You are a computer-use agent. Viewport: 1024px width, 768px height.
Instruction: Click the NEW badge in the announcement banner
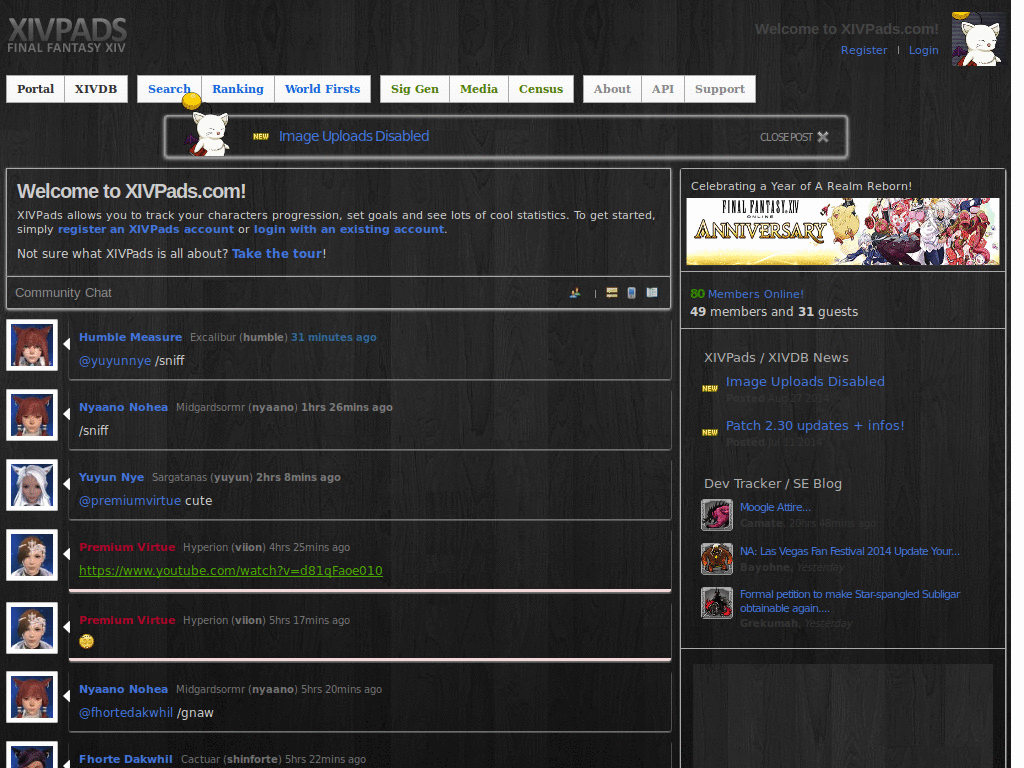[261, 136]
